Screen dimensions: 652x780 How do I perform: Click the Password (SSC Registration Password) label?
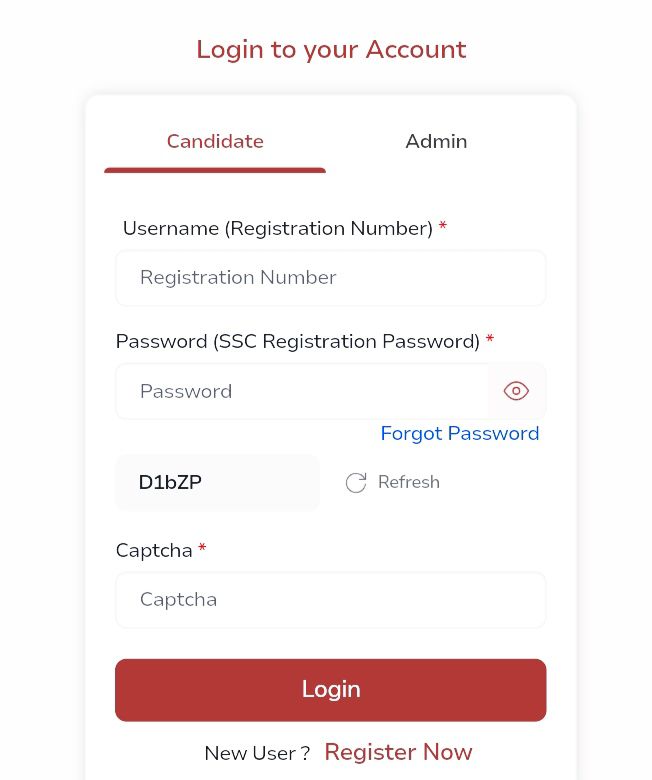(298, 341)
